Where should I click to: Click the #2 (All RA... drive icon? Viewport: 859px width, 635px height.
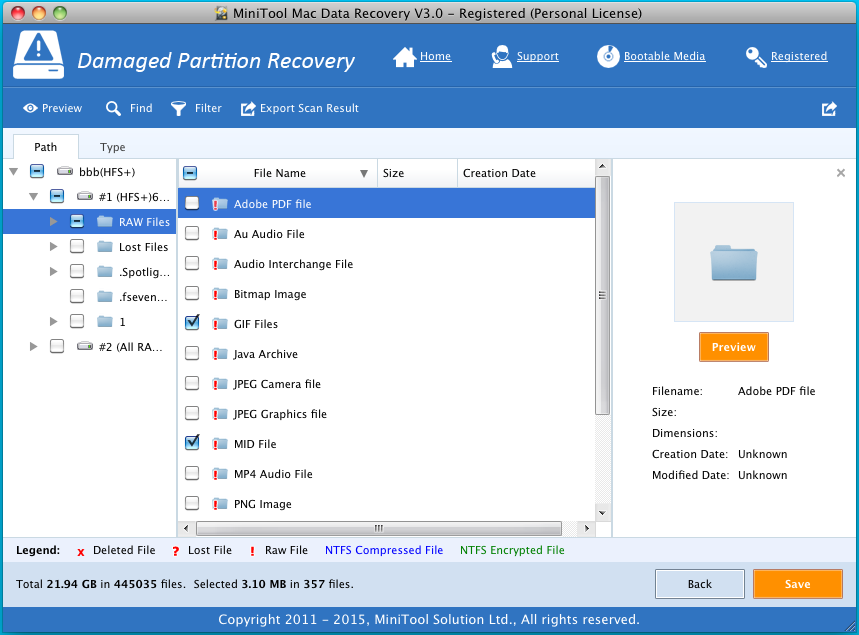[x=85, y=346]
